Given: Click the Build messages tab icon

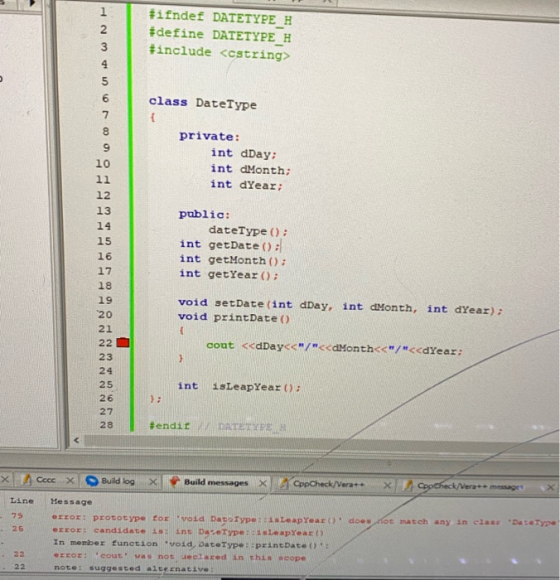Looking at the screenshot, I should click(174, 482).
